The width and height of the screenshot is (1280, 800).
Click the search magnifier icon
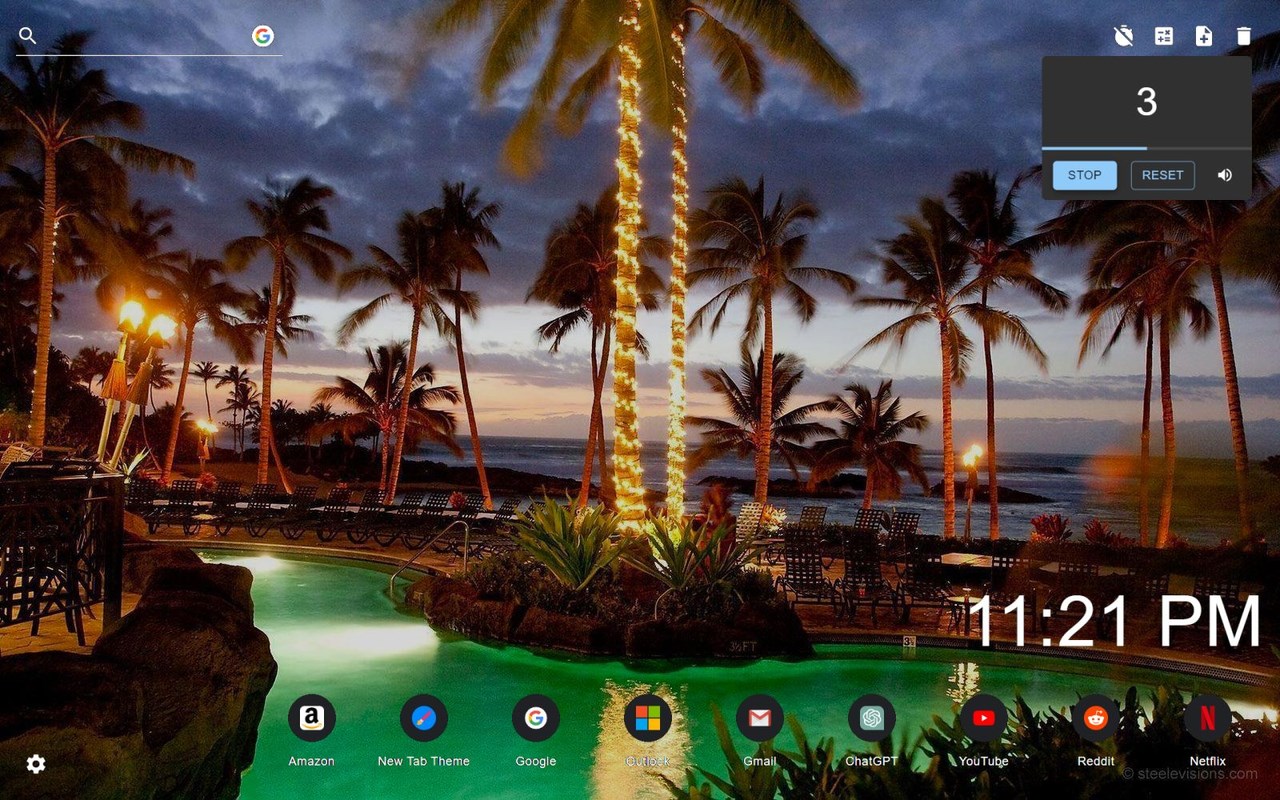tap(27, 36)
